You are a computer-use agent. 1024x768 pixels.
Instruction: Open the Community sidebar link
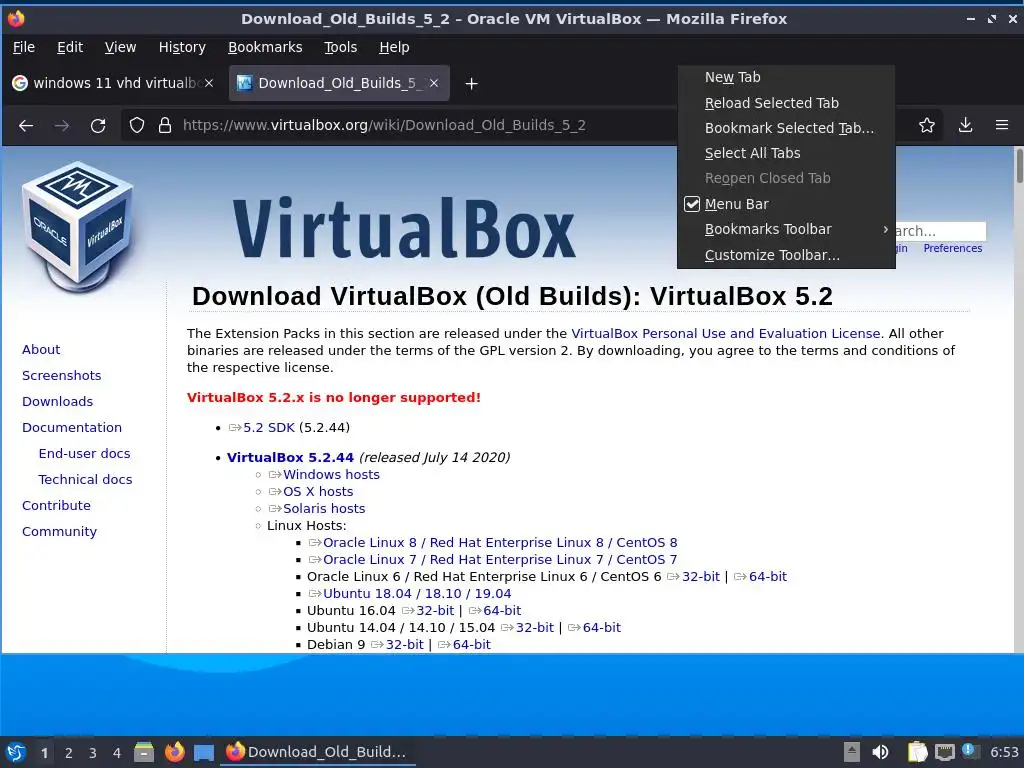[59, 532]
